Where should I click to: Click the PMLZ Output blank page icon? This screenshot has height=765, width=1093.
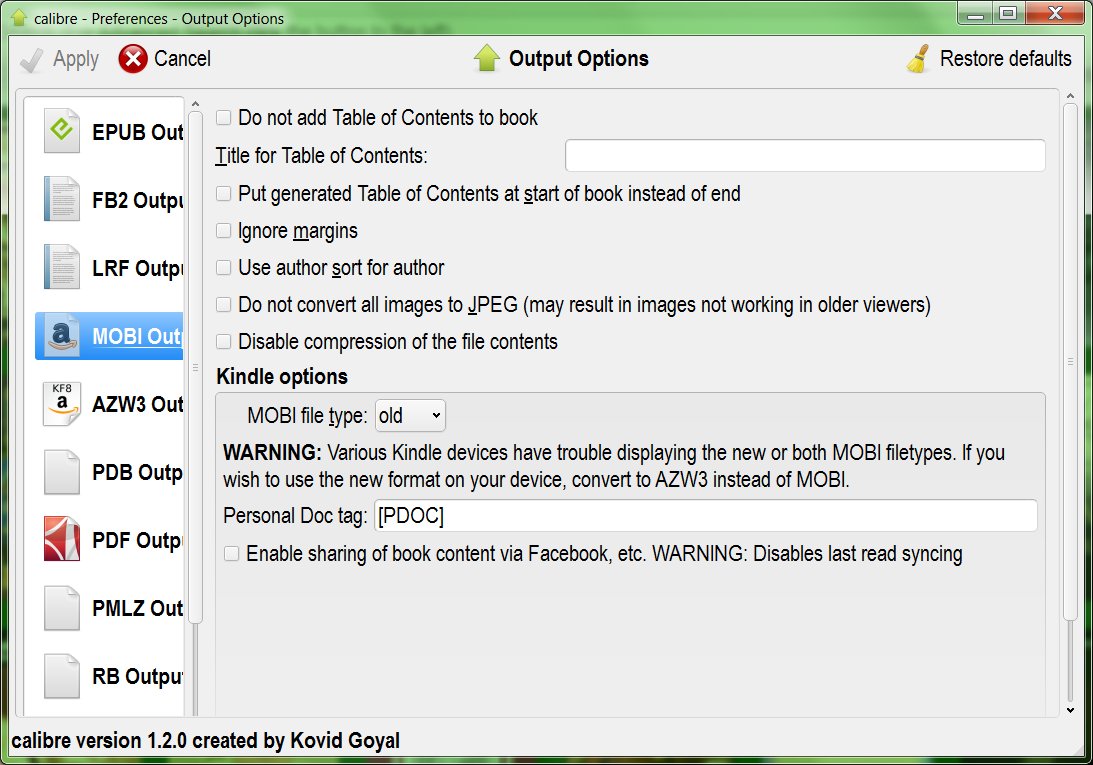[x=61, y=607]
